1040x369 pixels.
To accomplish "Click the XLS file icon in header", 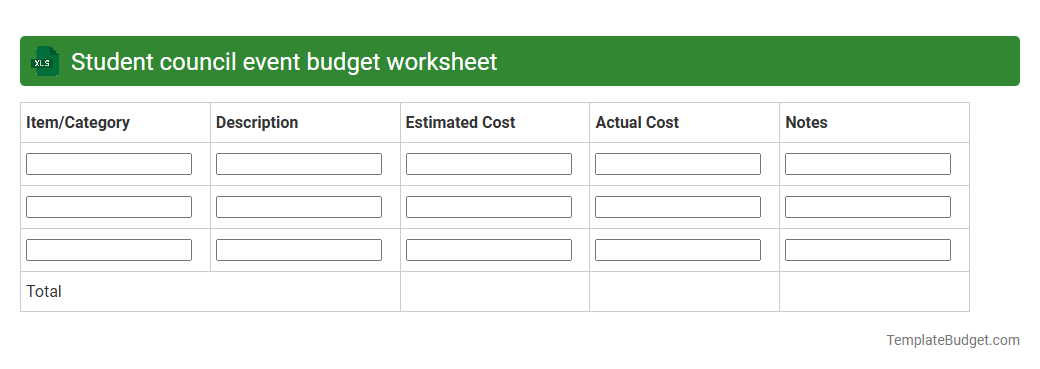I will click(44, 61).
